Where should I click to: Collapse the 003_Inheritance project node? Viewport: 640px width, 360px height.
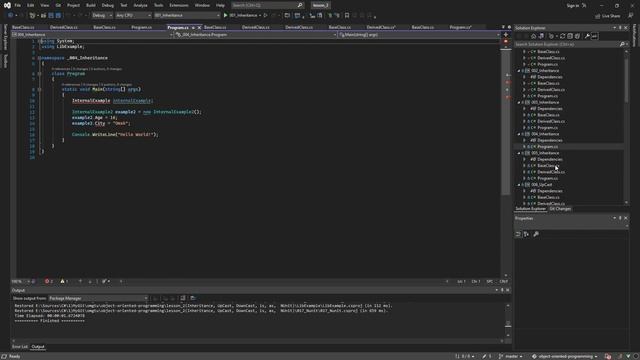pyautogui.click(x=519, y=102)
